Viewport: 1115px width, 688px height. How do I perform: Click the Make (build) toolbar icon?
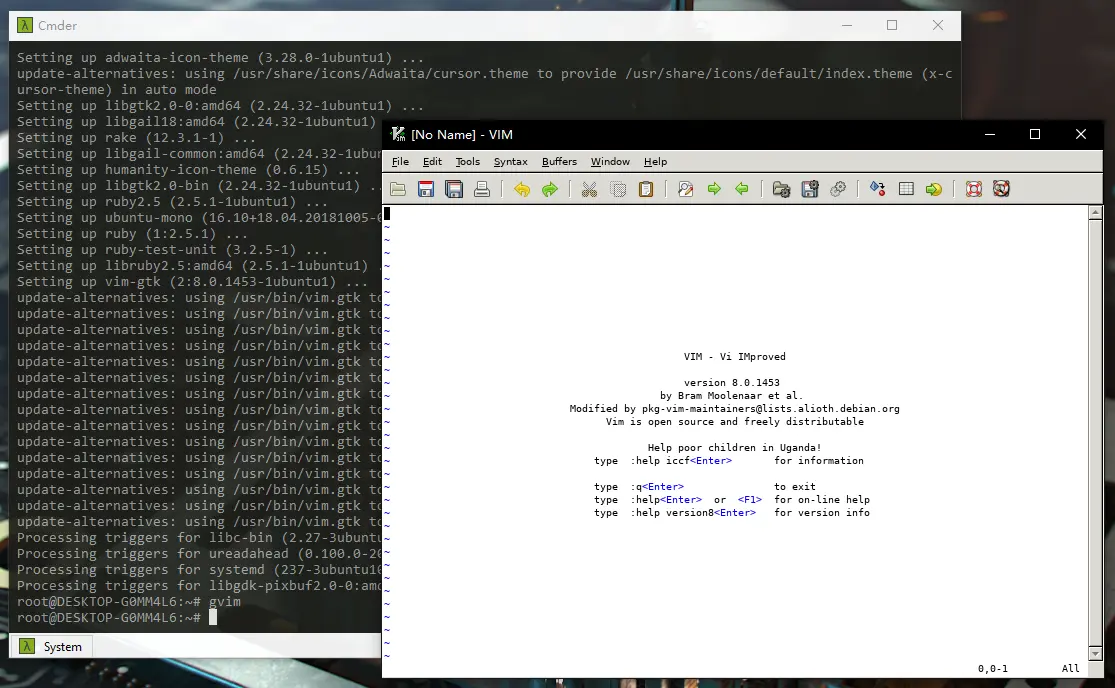tap(877, 189)
